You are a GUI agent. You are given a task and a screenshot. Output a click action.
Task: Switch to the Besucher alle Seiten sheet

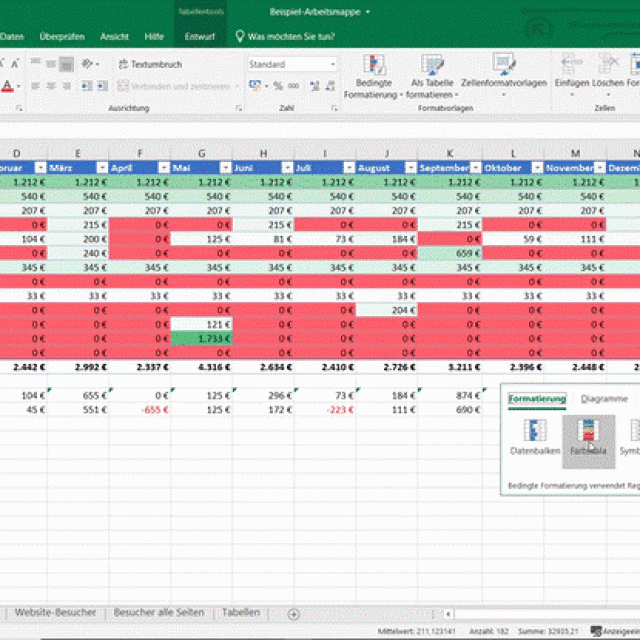coord(159,612)
